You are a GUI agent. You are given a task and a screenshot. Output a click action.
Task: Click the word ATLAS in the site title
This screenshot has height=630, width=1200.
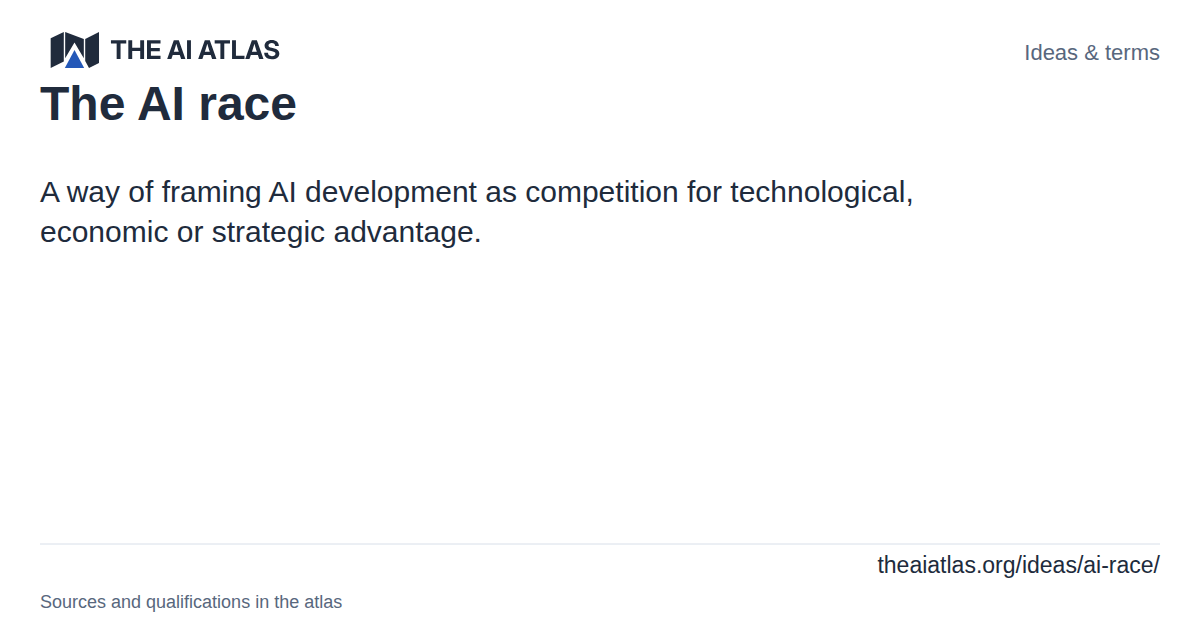(x=238, y=50)
